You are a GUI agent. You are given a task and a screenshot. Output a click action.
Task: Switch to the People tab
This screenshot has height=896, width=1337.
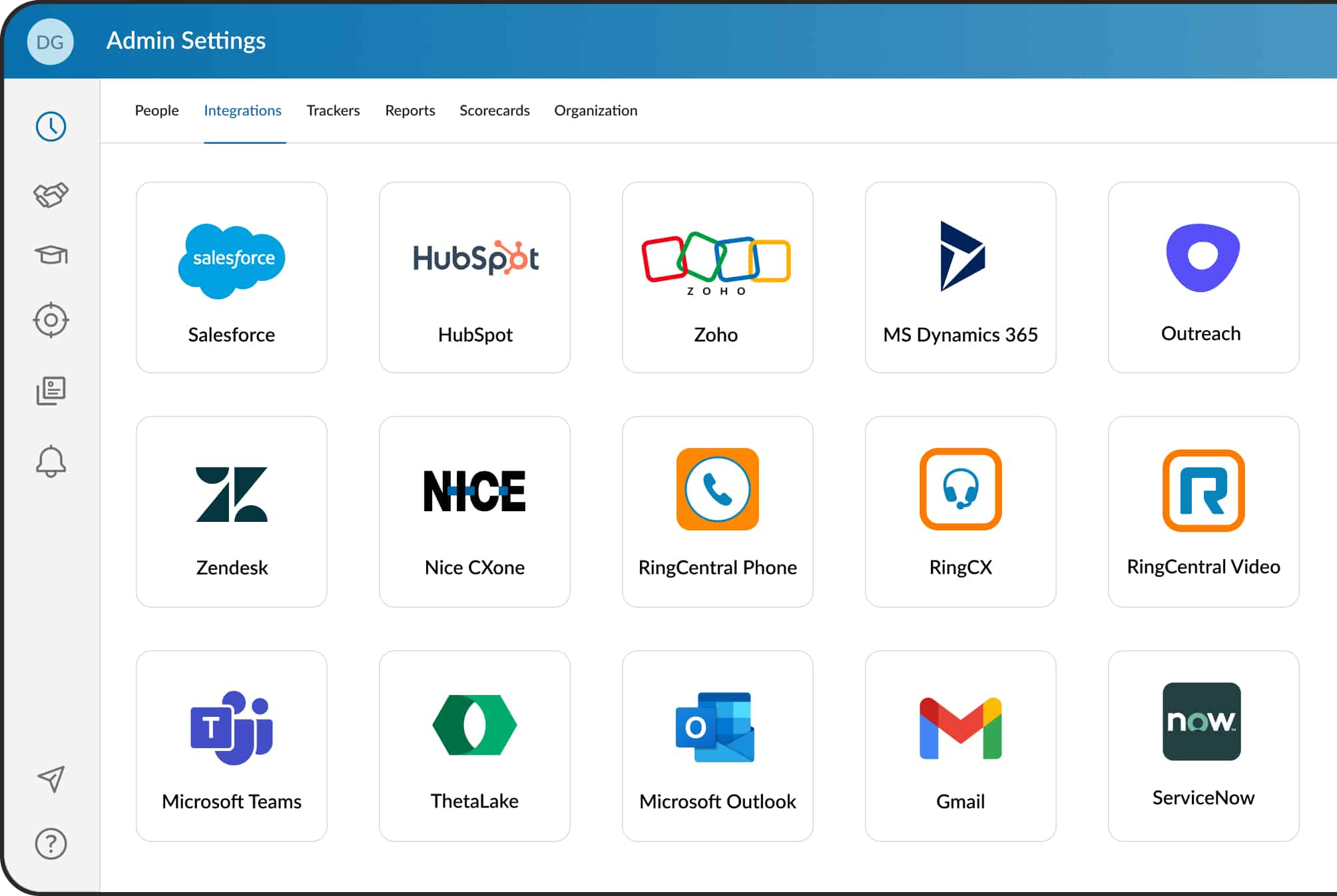pyautogui.click(x=156, y=111)
